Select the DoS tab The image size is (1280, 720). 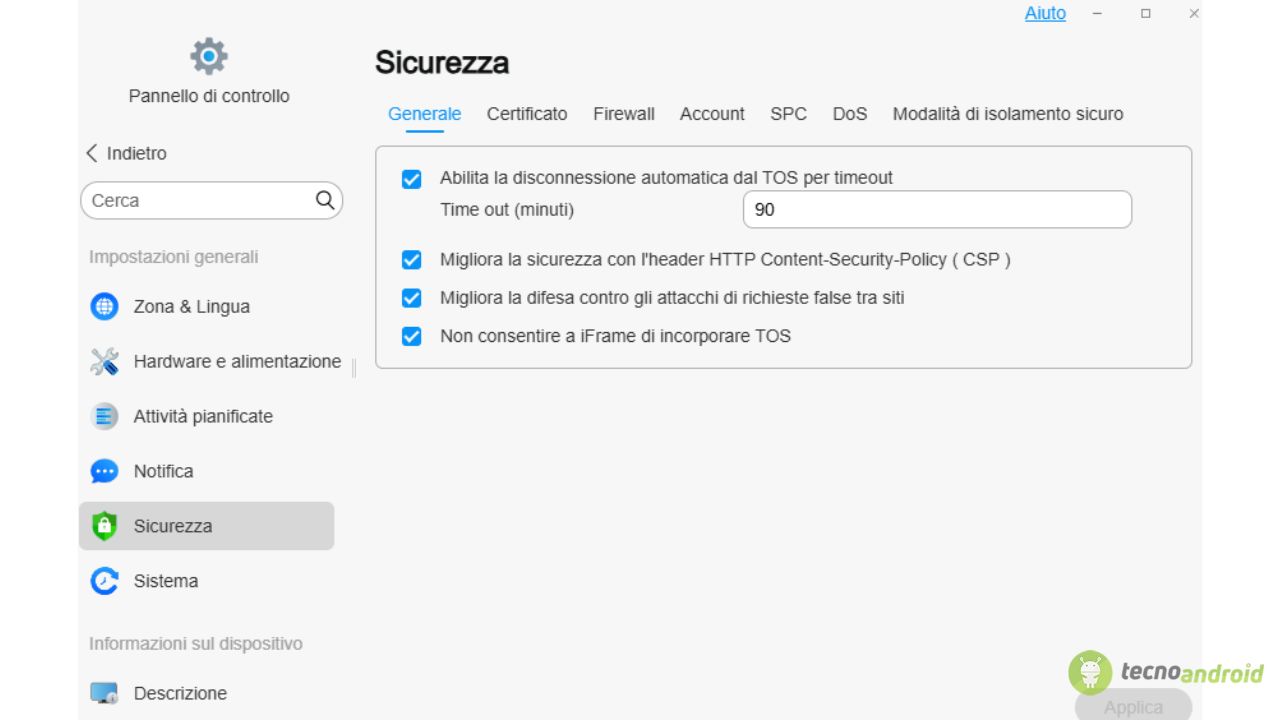(849, 114)
